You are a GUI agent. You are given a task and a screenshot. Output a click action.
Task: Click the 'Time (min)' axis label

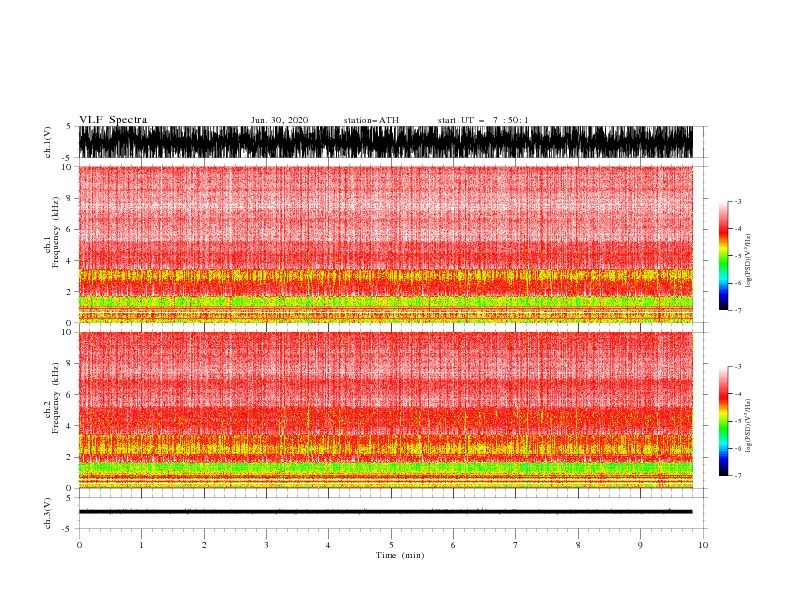400,555
